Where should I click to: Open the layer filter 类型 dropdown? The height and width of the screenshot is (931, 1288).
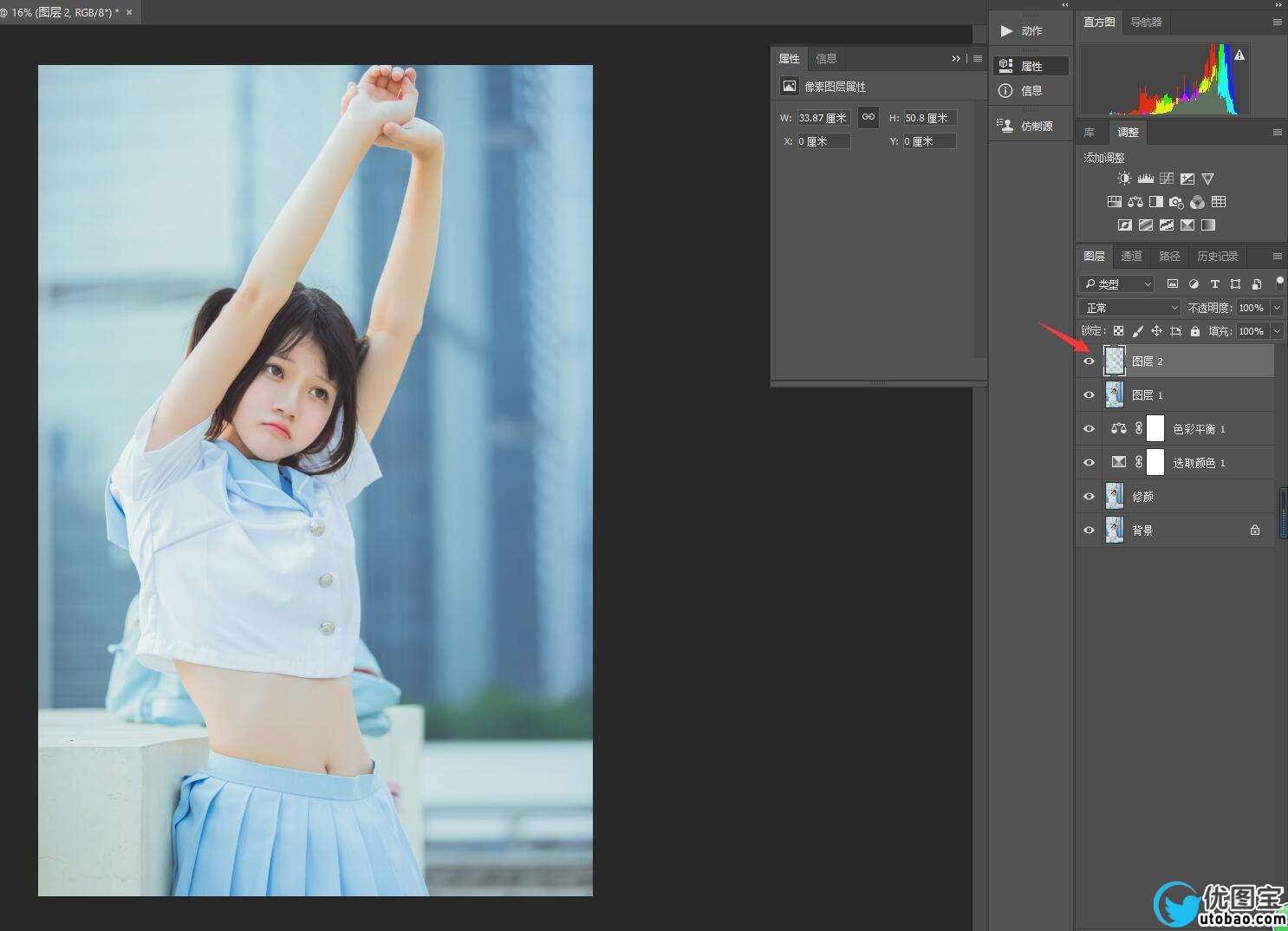pos(1117,283)
